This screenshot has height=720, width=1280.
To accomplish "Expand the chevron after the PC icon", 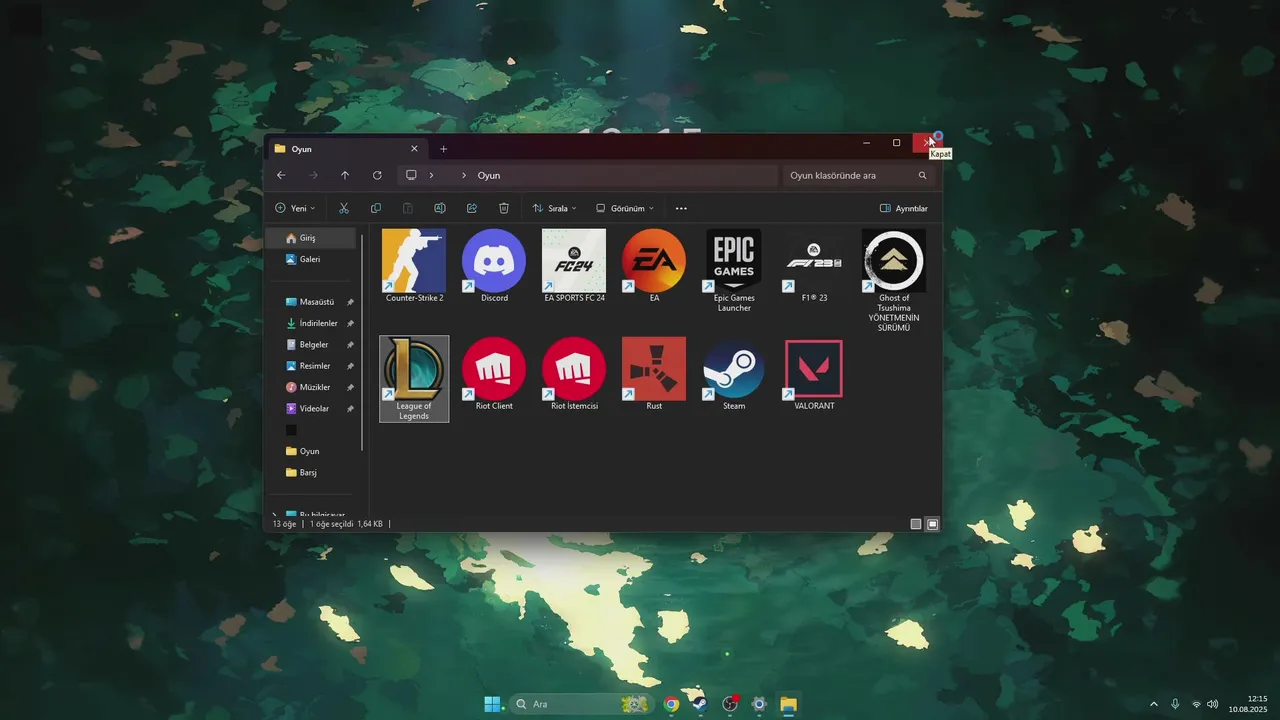I will tap(431, 175).
